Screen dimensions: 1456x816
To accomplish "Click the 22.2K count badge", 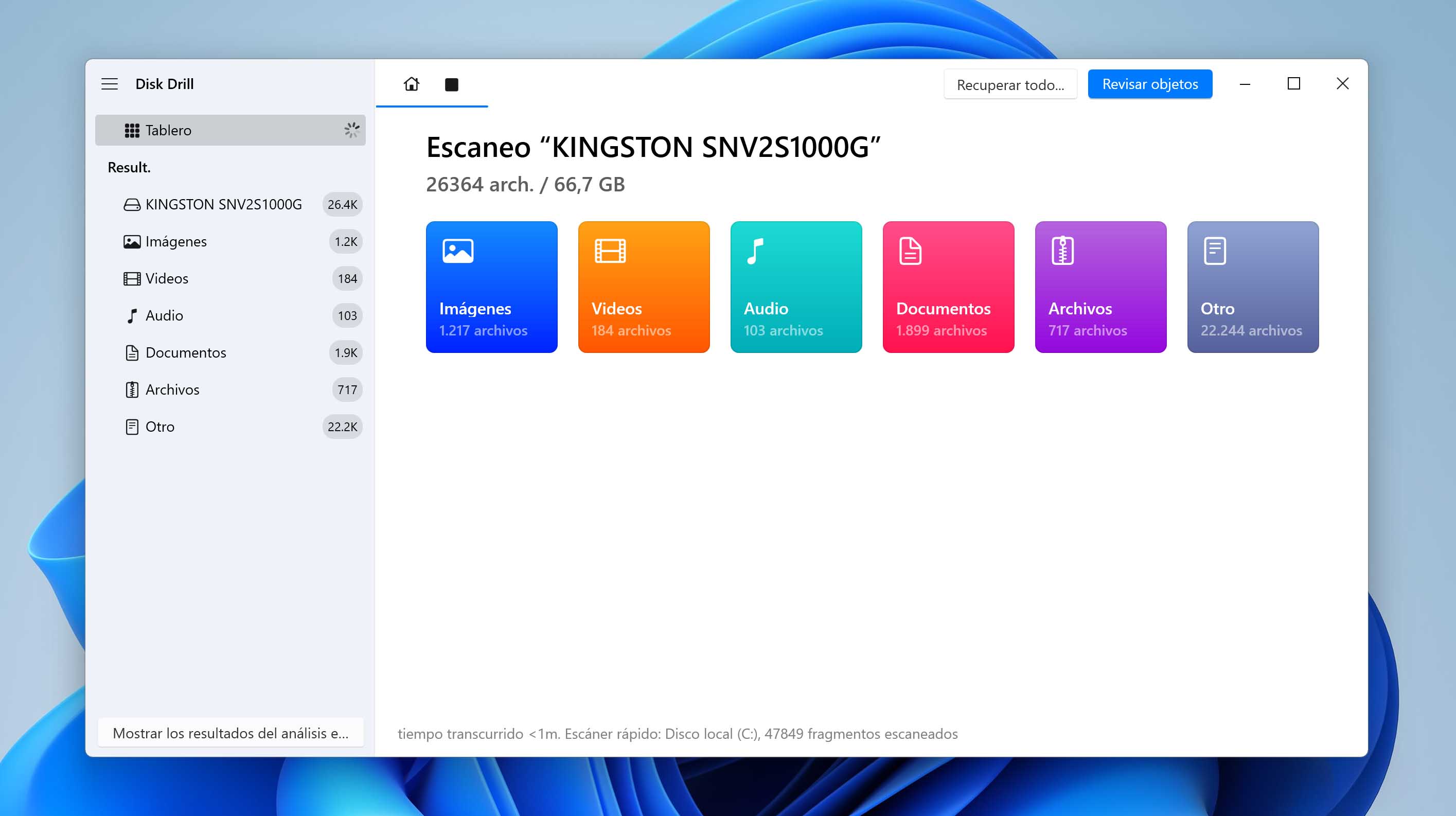I will coord(342,427).
